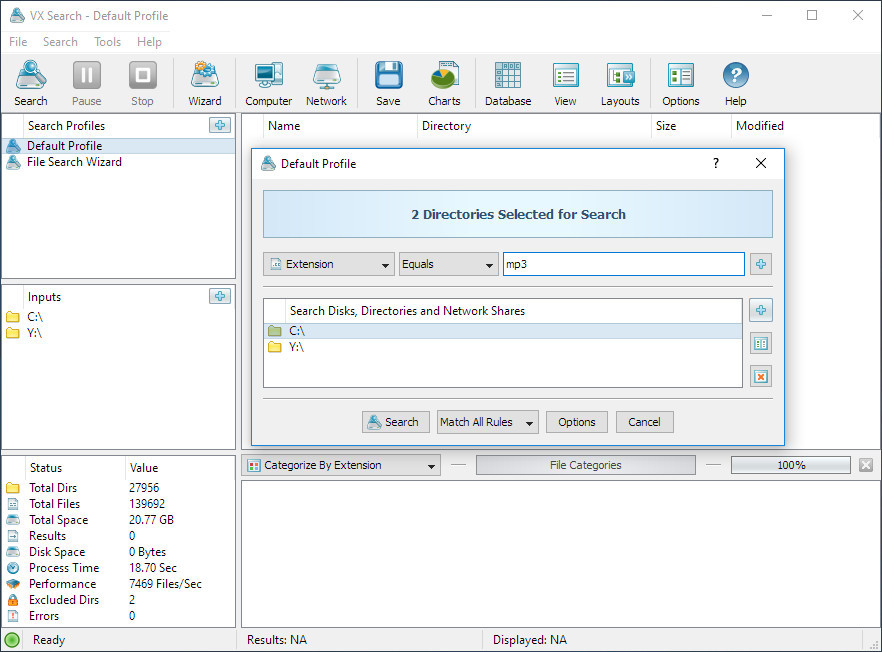Click the Errors status row
Image resolution: width=882 pixels, height=652 pixels.
click(118, 616)
